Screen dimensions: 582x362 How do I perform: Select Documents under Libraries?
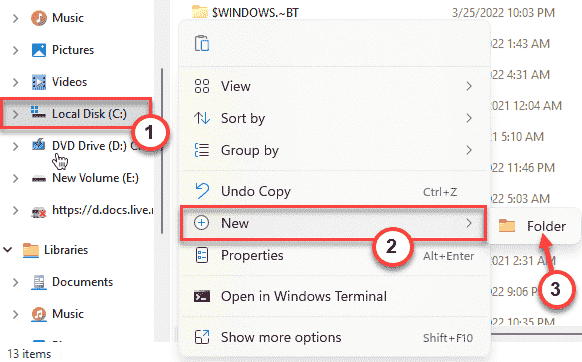82,282
